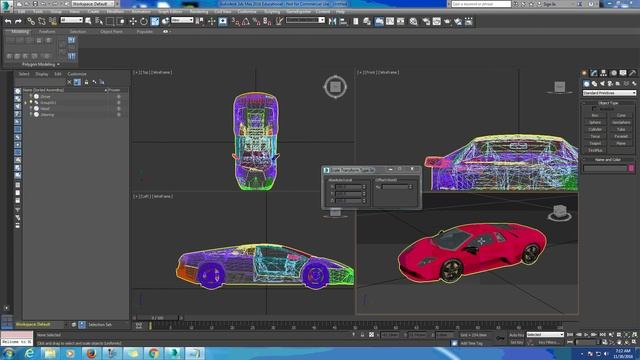Open the Display menu in scene explorer
The width and height of the screenshot is (640, 360).
[42, 74]
